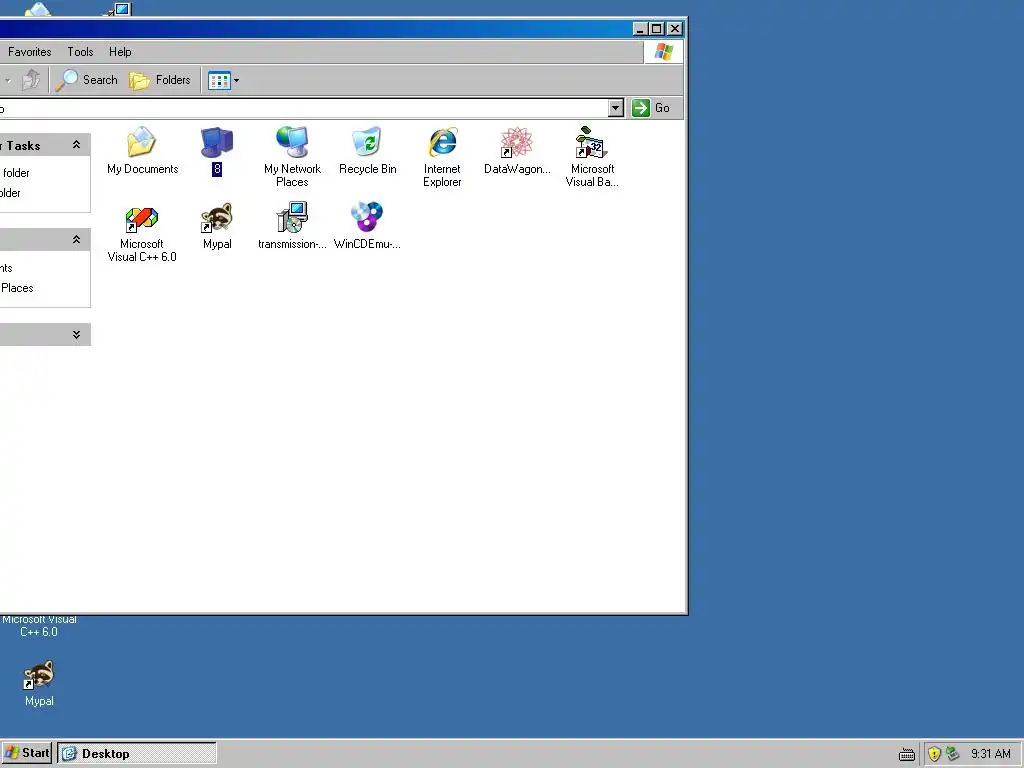Open the Favorites menu
Viewport: 1024px width, 768px height.
coord(29,52)
